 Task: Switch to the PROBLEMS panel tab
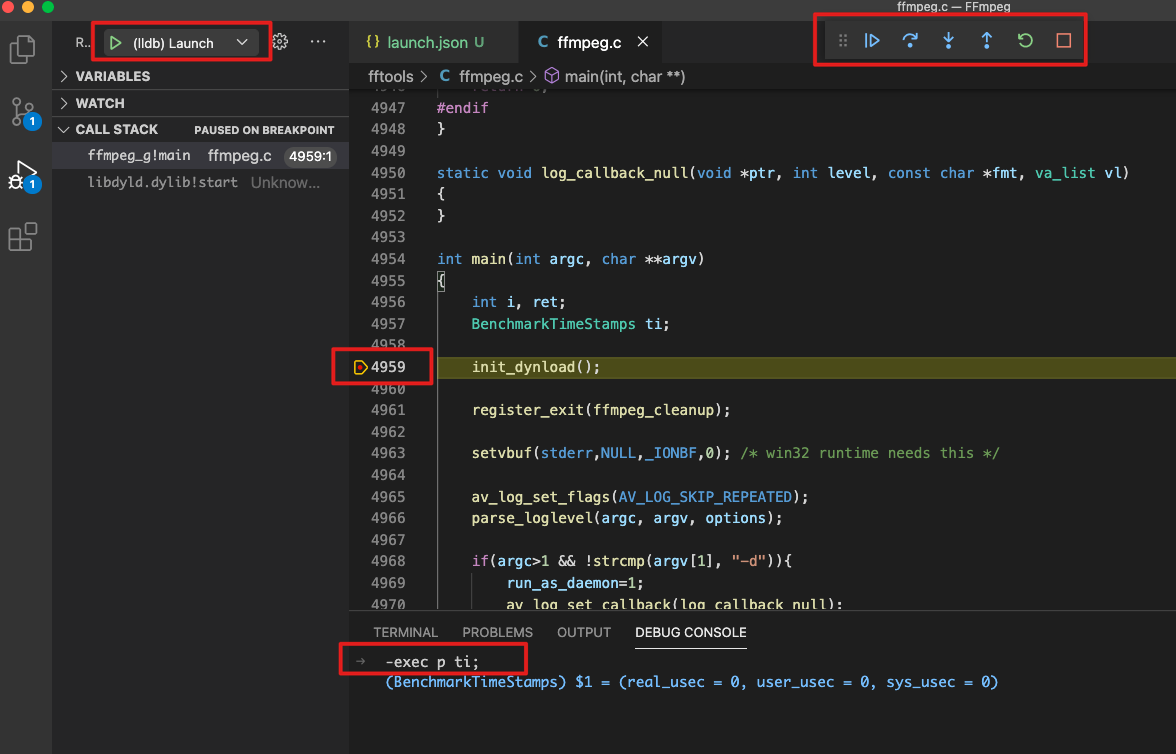coord(497,632)
